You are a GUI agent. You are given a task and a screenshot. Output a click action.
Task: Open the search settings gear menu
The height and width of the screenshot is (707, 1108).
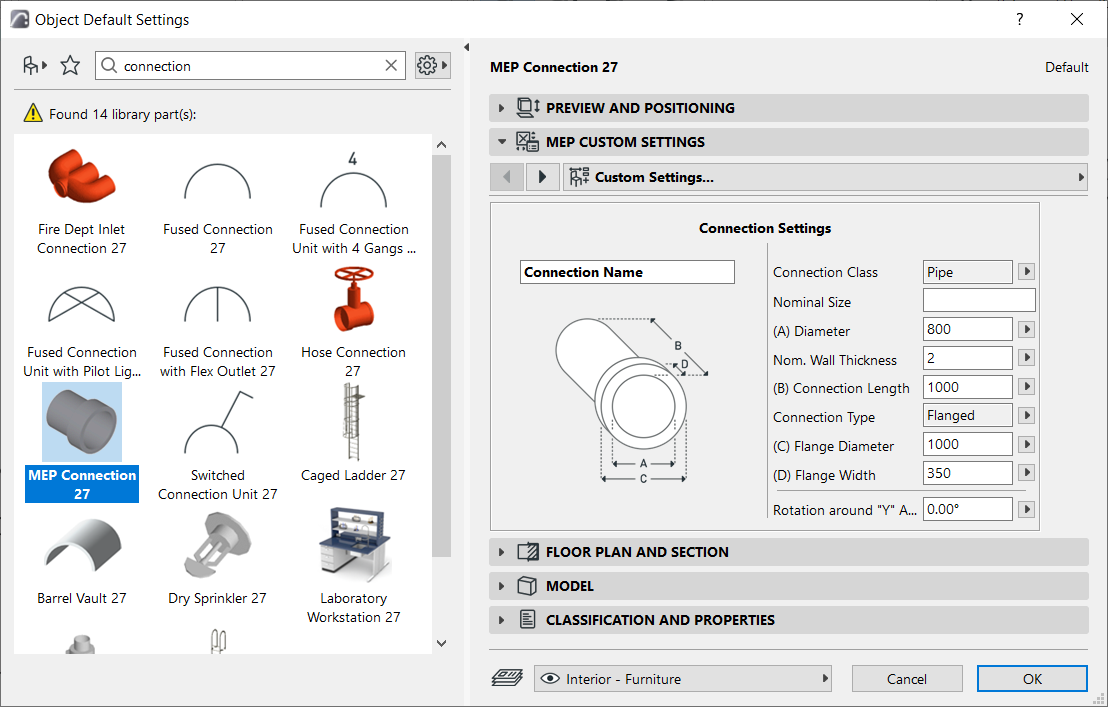point(432,66)
